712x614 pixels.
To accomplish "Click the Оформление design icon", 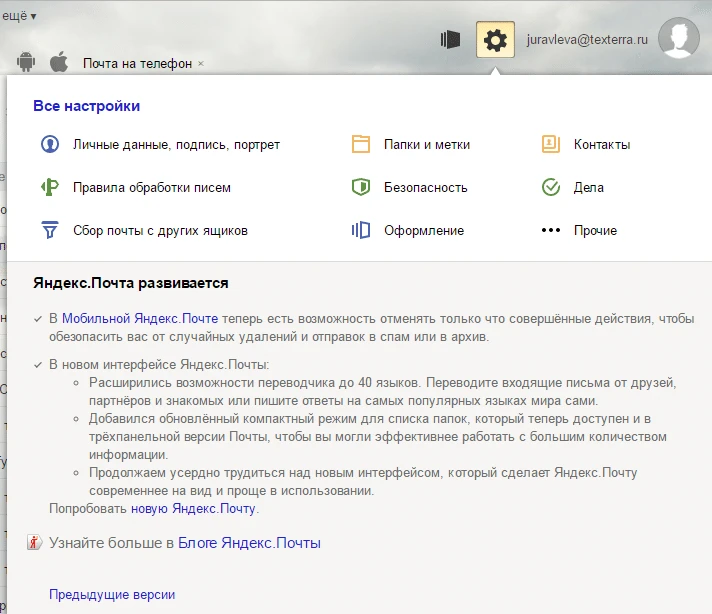I will (x=361, y=230).
